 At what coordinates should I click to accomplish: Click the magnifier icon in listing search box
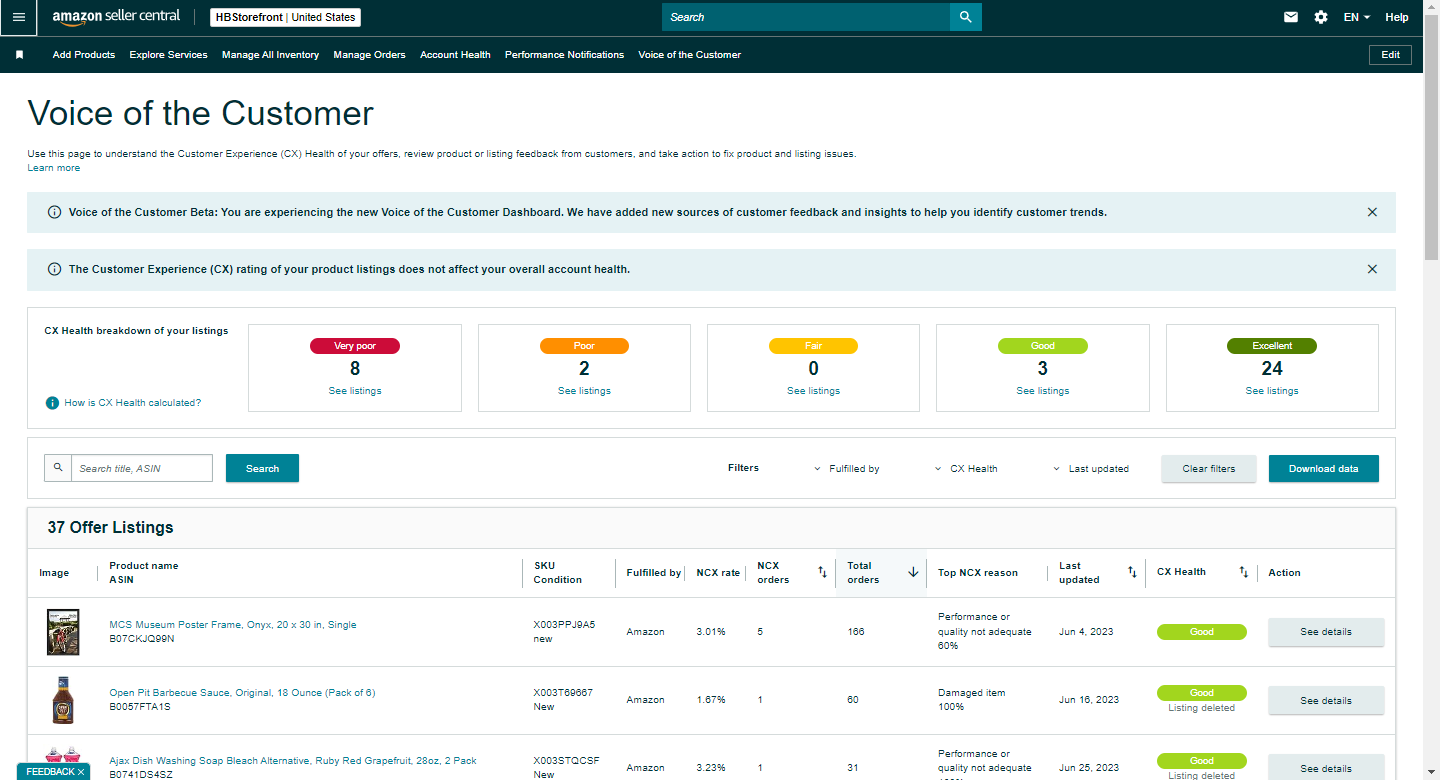58,468
